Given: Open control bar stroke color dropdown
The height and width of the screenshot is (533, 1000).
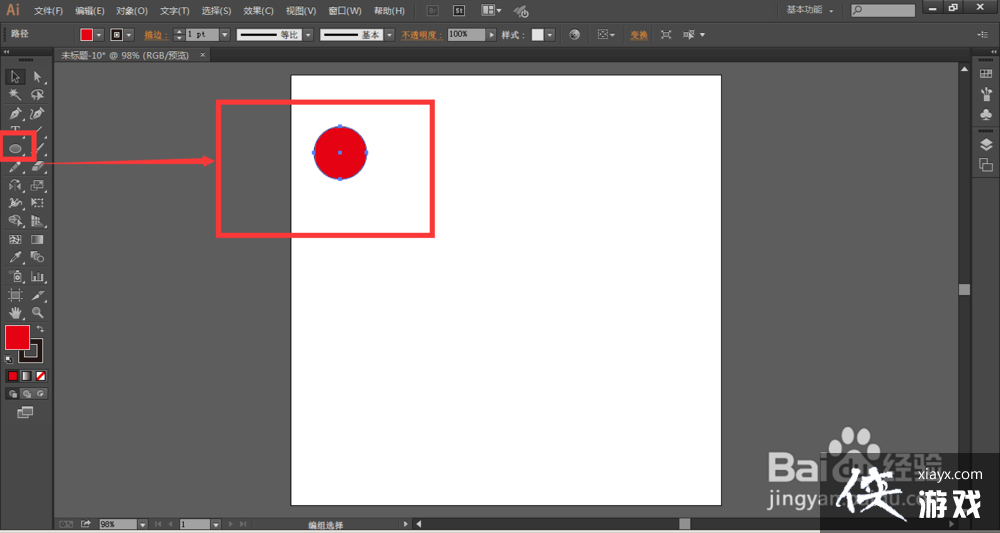Looking at the screenshot, I should pyautogui.click(x=130, y=35).
